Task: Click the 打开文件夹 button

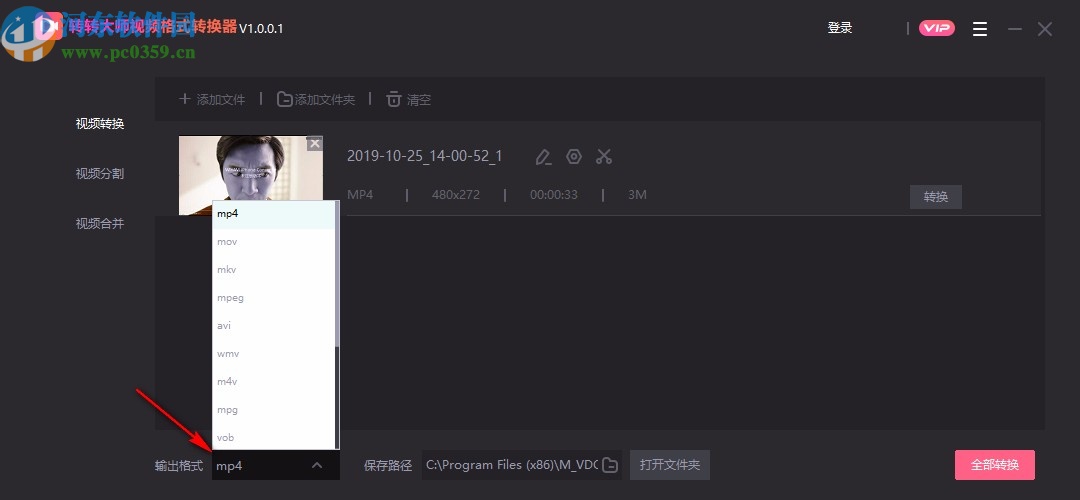Action: click(x=669, y=465)
